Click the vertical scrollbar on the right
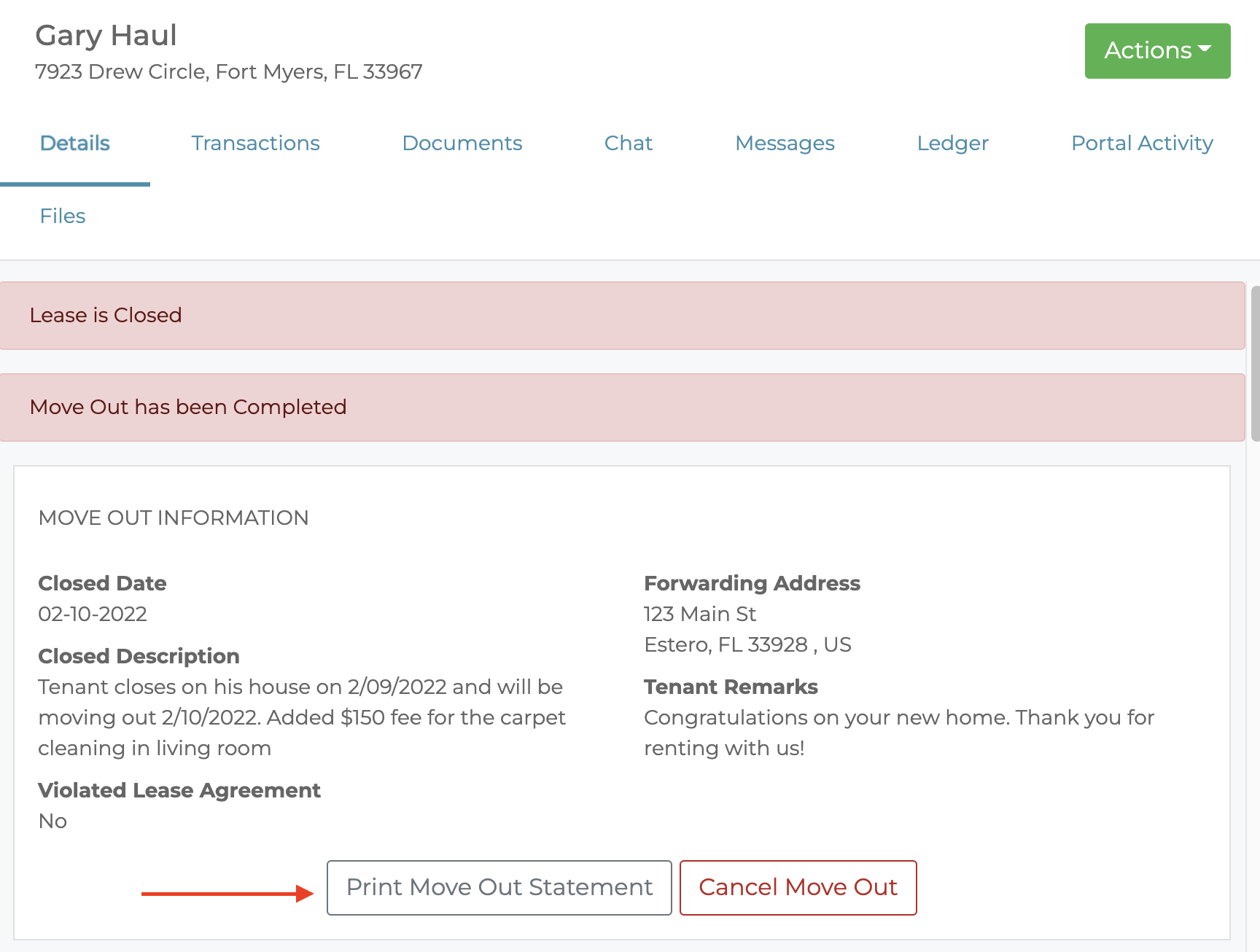This screenshot has width=1260, height=952. (1255, 364)
